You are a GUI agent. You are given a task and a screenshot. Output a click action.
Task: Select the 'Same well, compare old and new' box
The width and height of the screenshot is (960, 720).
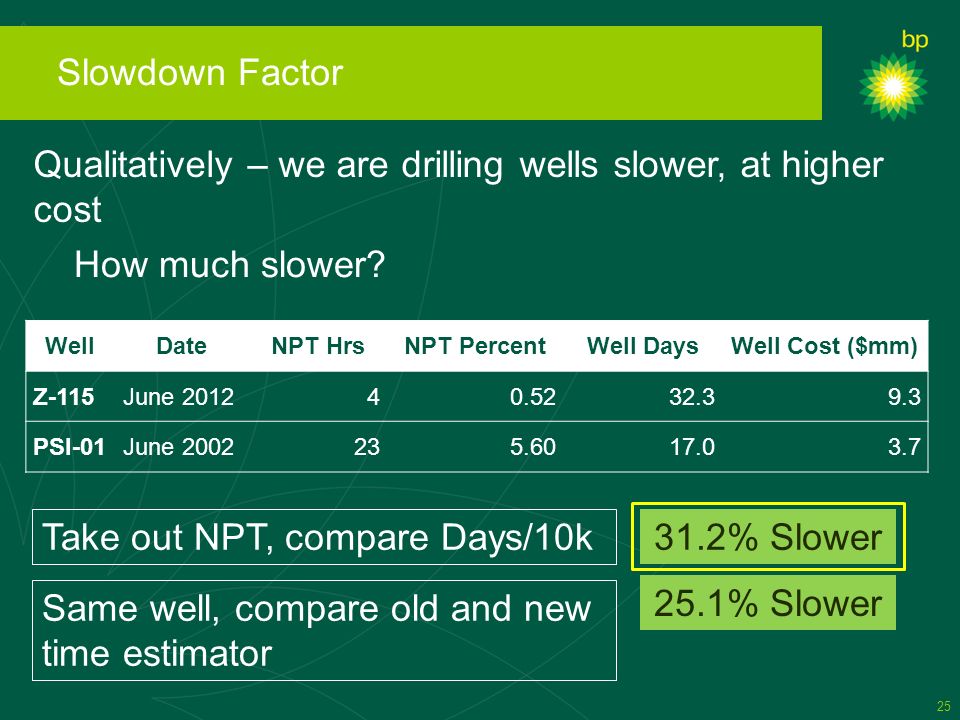324,631
